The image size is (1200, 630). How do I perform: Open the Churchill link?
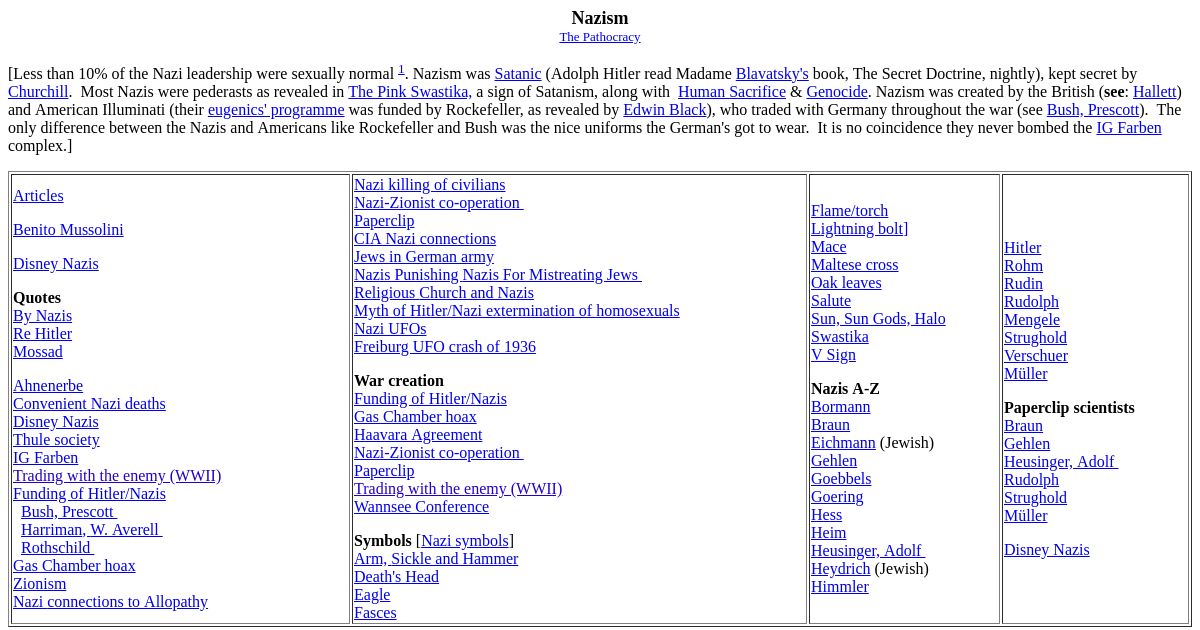click(x=38, y=92)
